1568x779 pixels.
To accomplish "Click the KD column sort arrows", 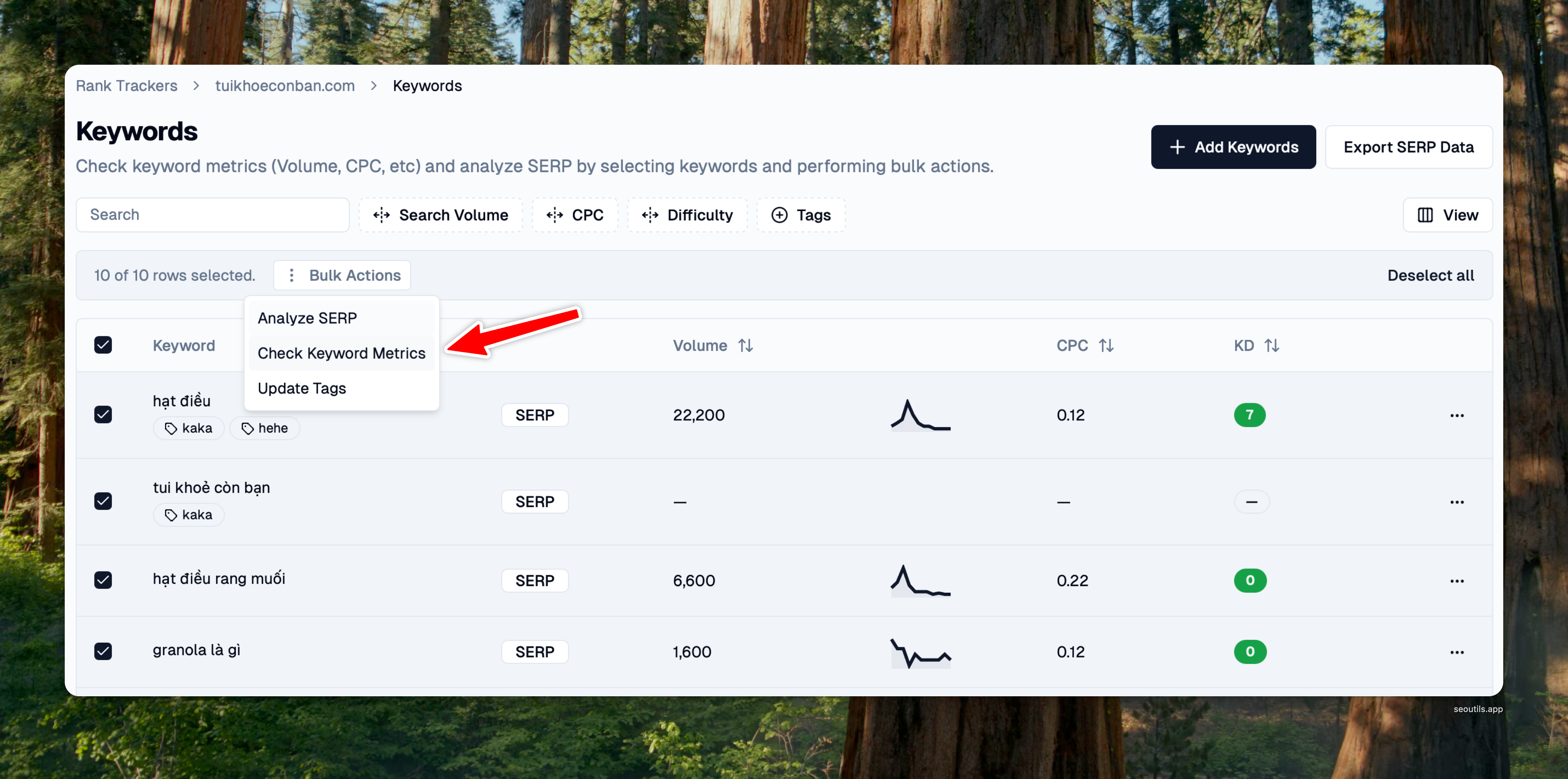I will (1272, 346).
